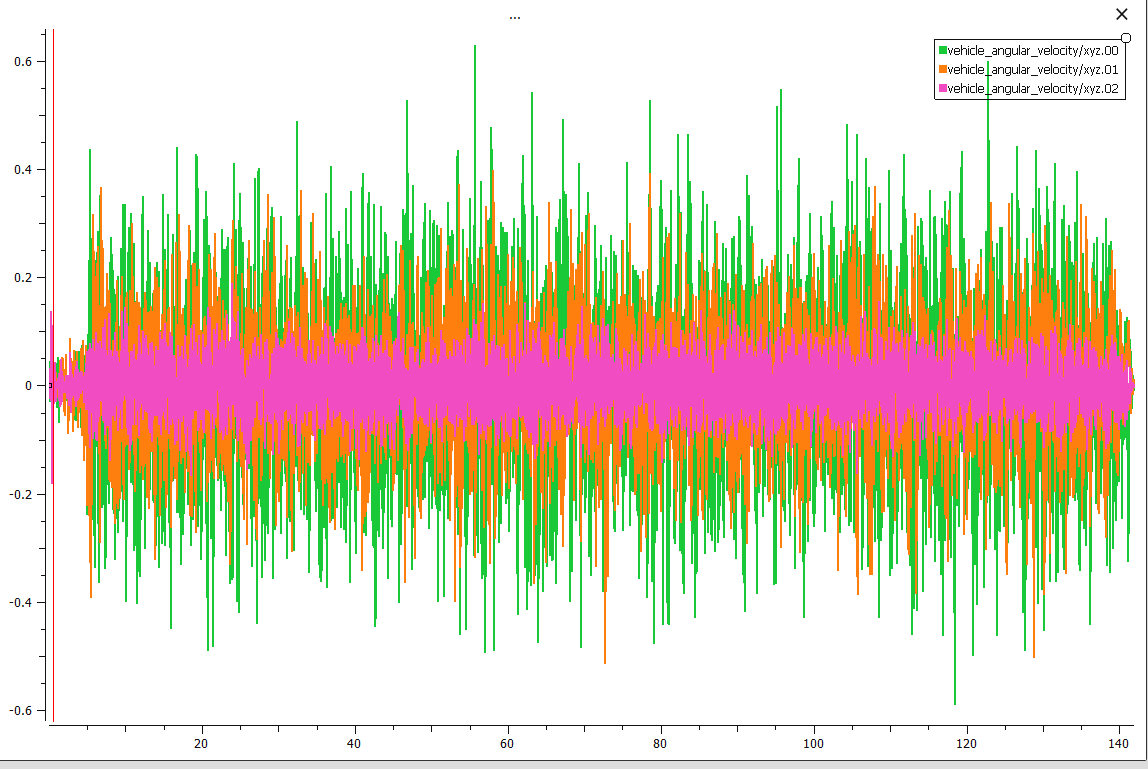Click the -0.4 label on Y axis
The image size is (1148, 769).
[20, 602]
